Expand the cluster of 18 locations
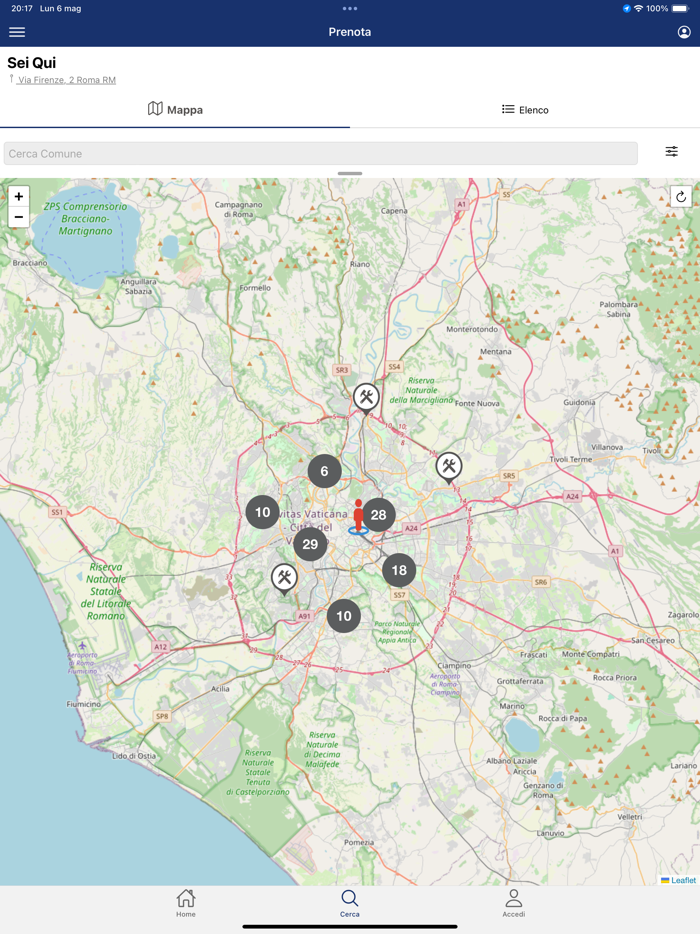700x934 pixels. click(399, 570)
